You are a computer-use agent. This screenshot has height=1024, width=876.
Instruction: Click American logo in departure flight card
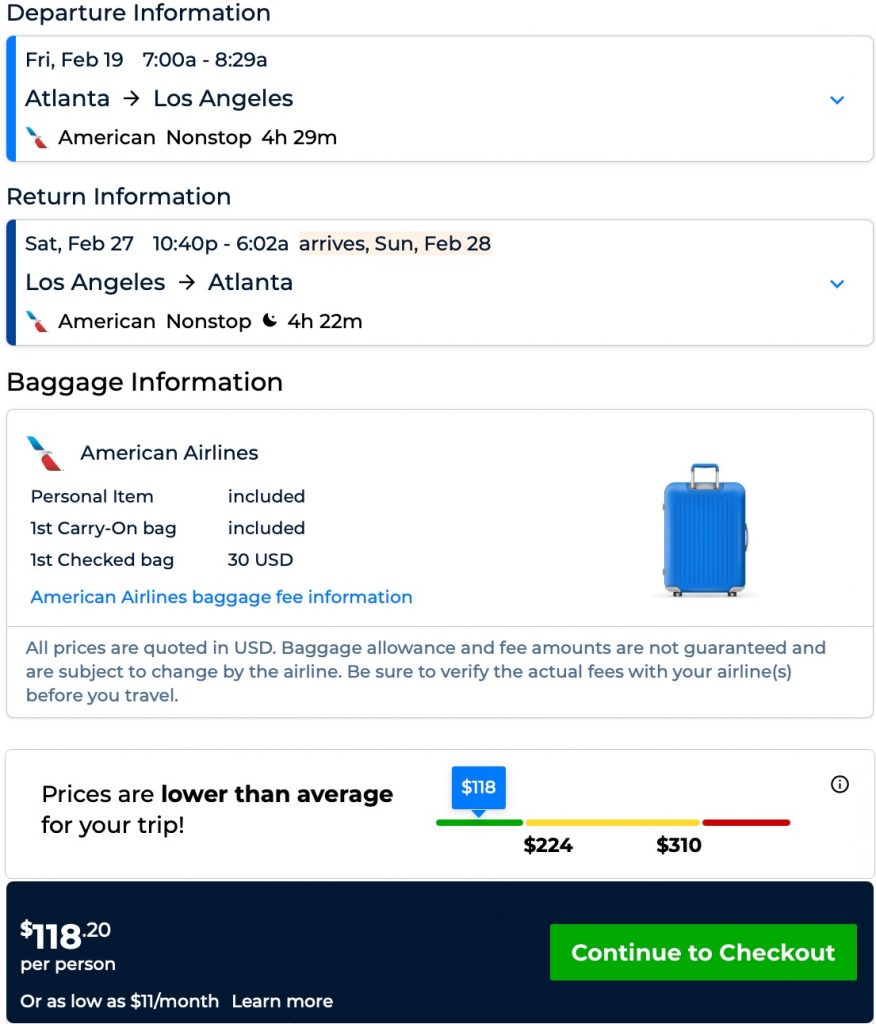[37, 138]
